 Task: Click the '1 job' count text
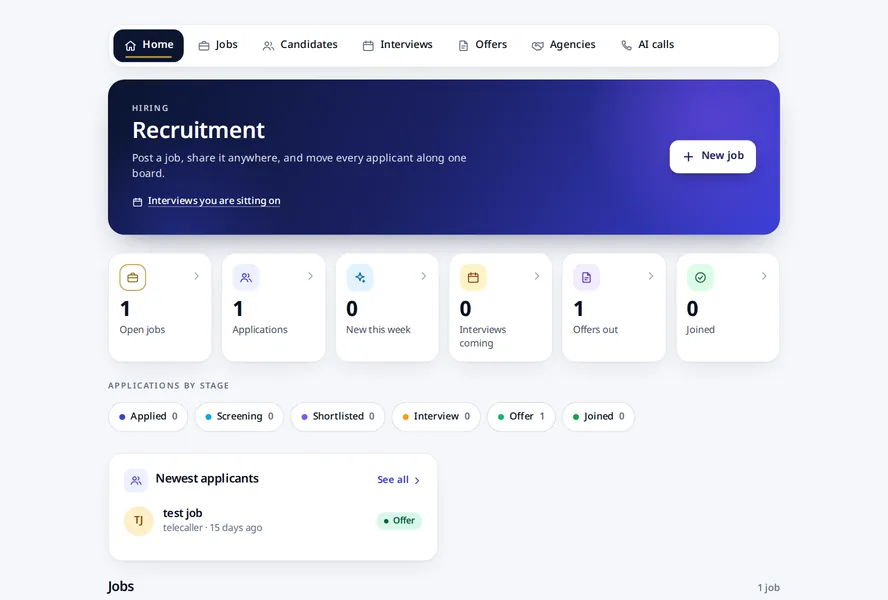click(769, 588)
